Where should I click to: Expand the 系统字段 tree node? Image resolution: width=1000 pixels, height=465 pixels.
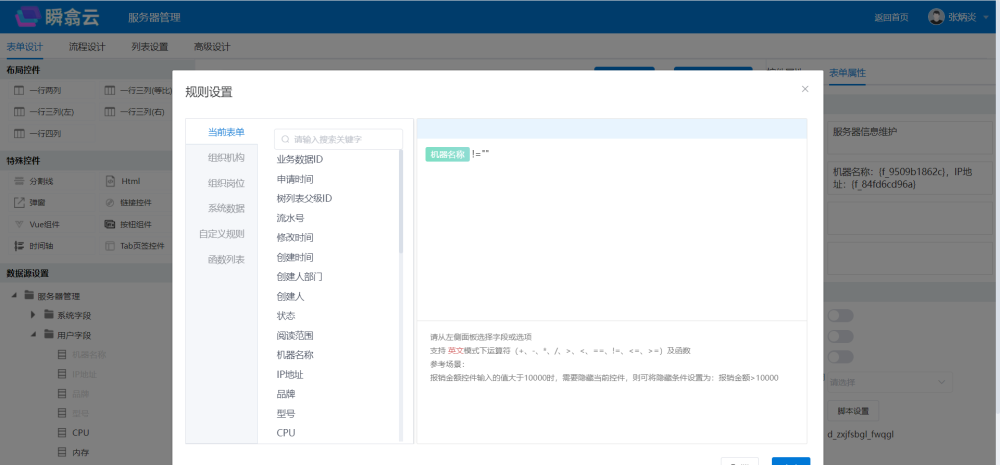(34, 315)
